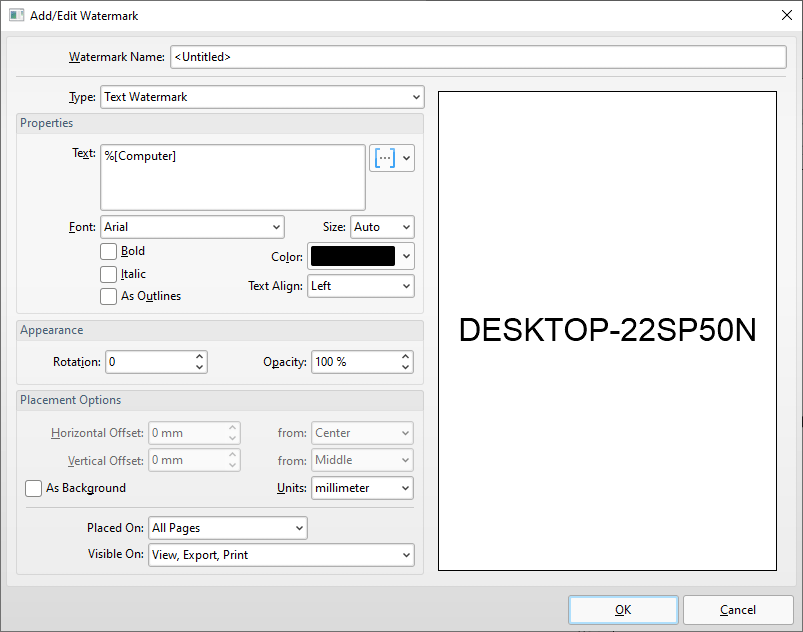This screenshot has height=632, width=803.
Task: Open the Text Align dropdown
Action: [361, 286]
